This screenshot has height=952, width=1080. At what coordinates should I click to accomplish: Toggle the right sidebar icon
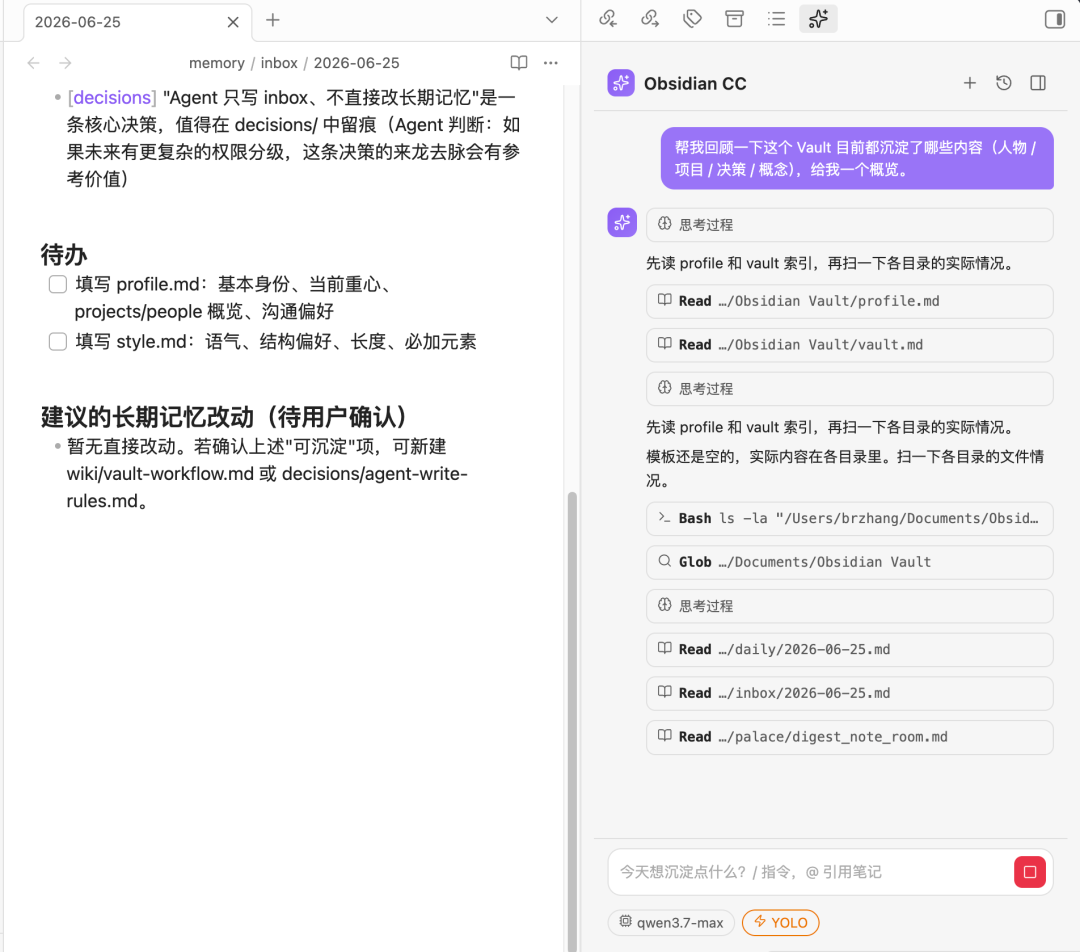pyautogui.click(x=1055, y=19)
